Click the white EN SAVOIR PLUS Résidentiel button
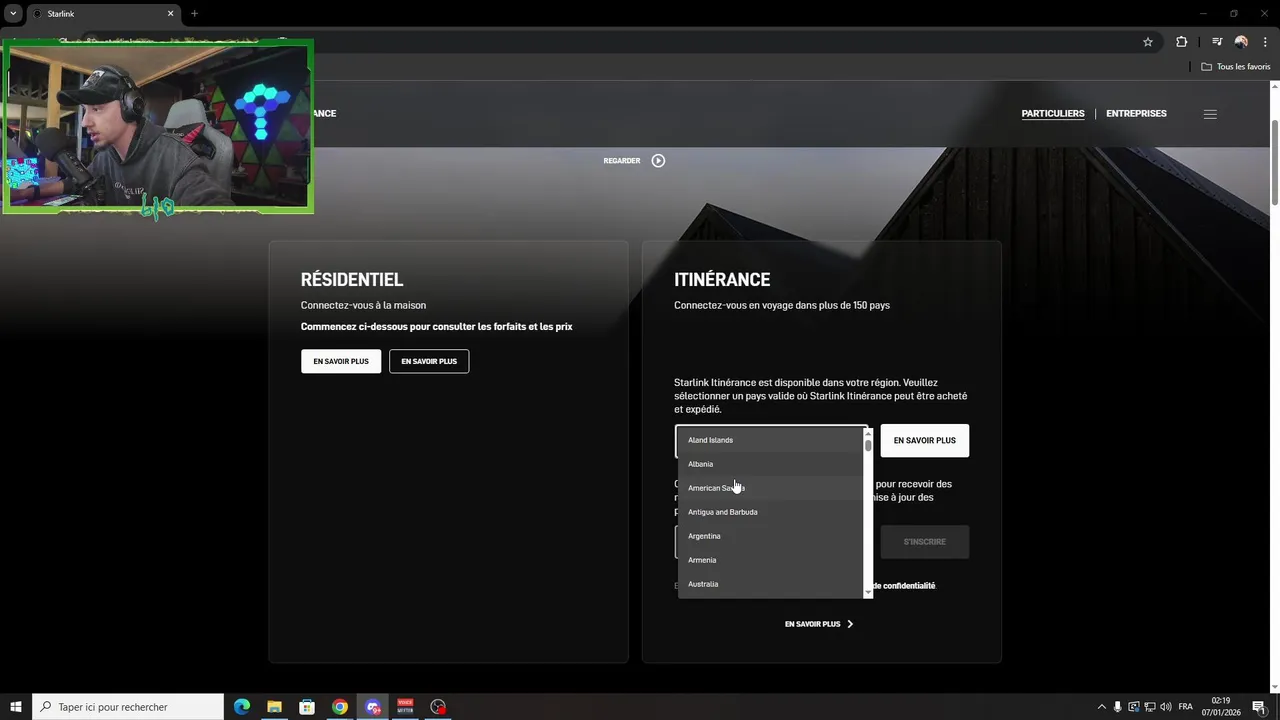 click(x=341, y=361)
